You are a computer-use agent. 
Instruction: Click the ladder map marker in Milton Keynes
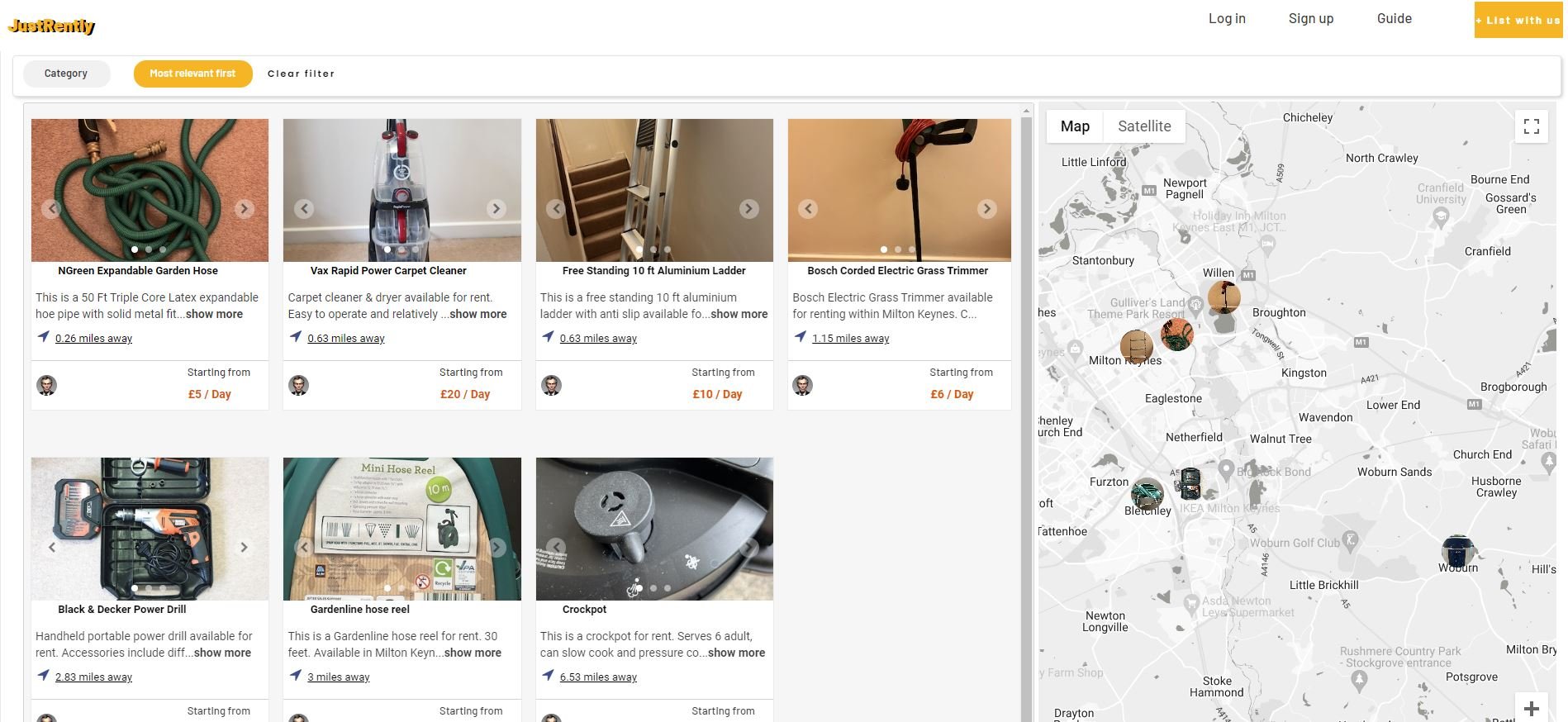tap(1136, 347)
